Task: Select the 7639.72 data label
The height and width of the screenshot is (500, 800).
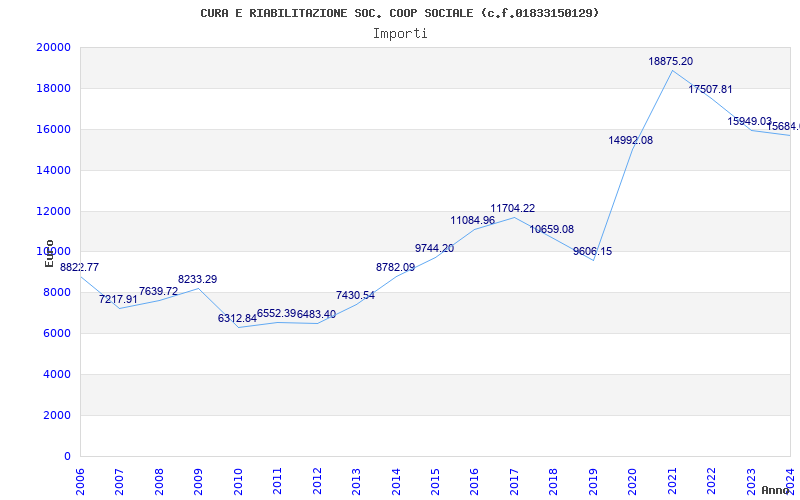Action: tap(158, 291)
